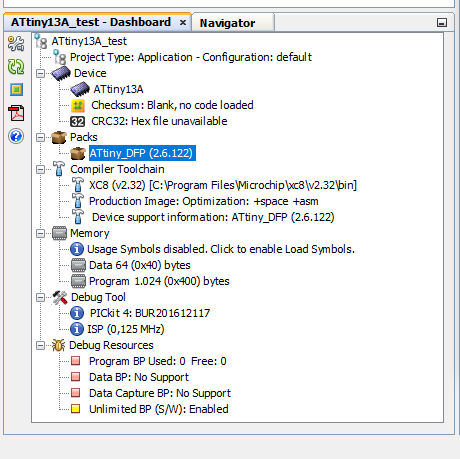460x459 pixels.
Task: Click the Project Type configuration icon
Action: pyautogui.click(x=60, y=57)
